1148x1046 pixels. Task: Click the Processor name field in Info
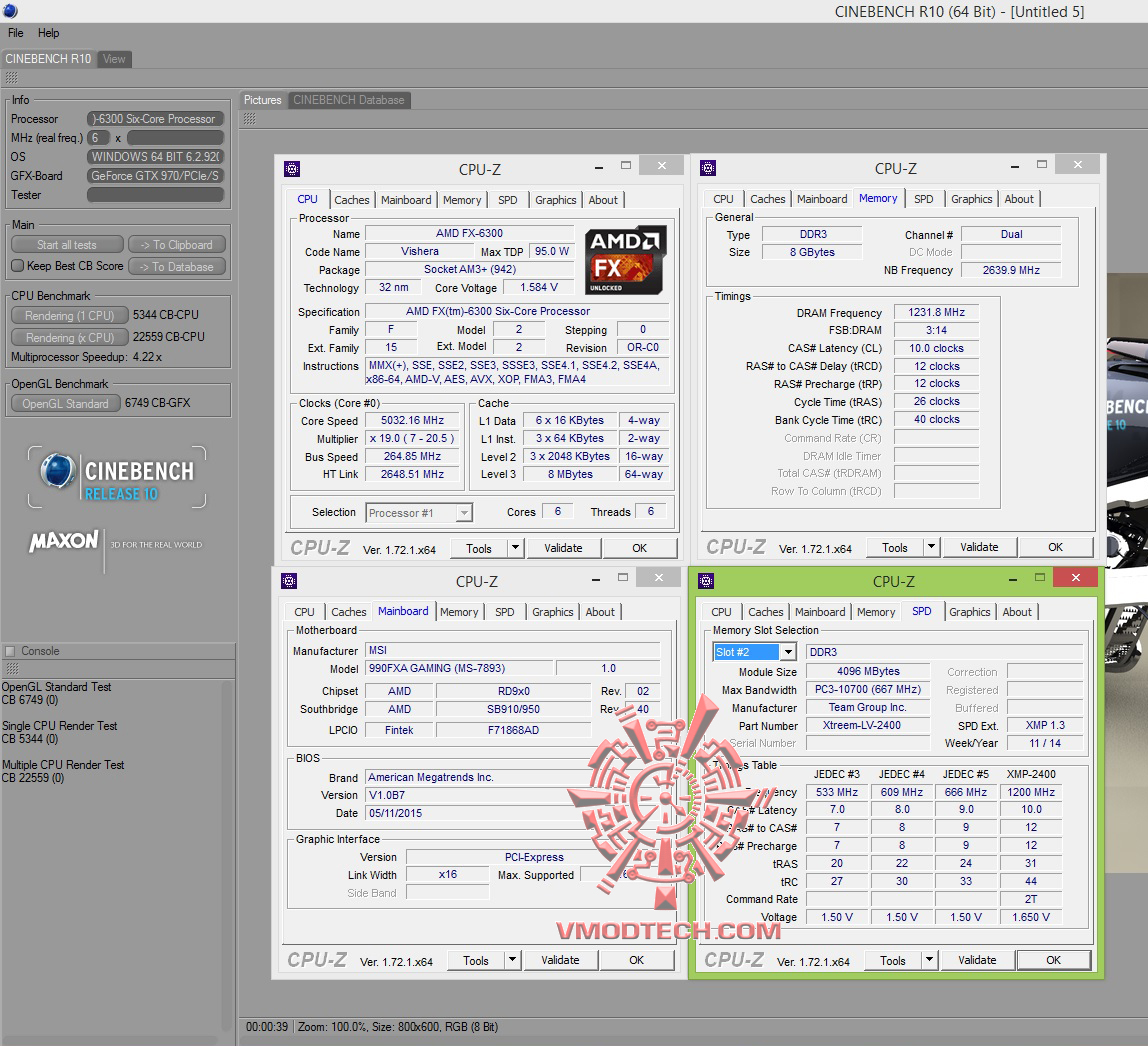155,119
